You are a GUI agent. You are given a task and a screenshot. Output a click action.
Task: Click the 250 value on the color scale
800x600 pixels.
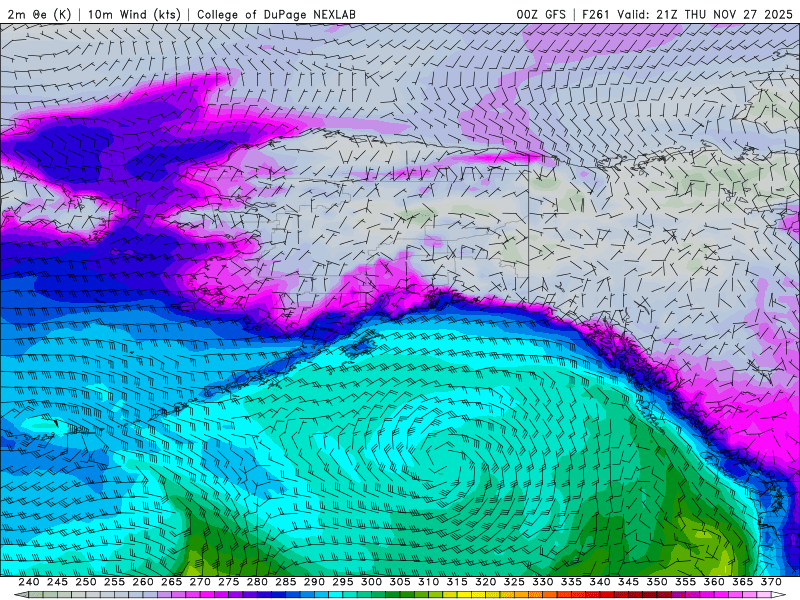pyautogui.click(x=86, y=582)
